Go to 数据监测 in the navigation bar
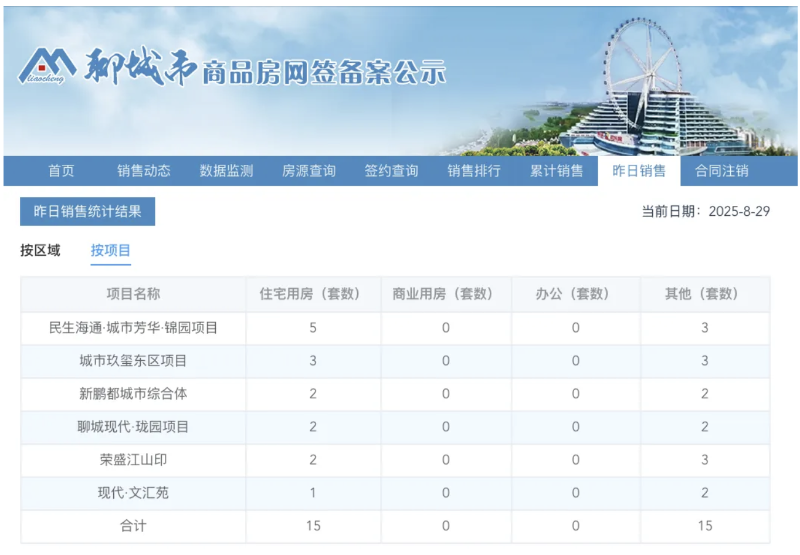This screenshot has height=555, width=800. [227, 171]
